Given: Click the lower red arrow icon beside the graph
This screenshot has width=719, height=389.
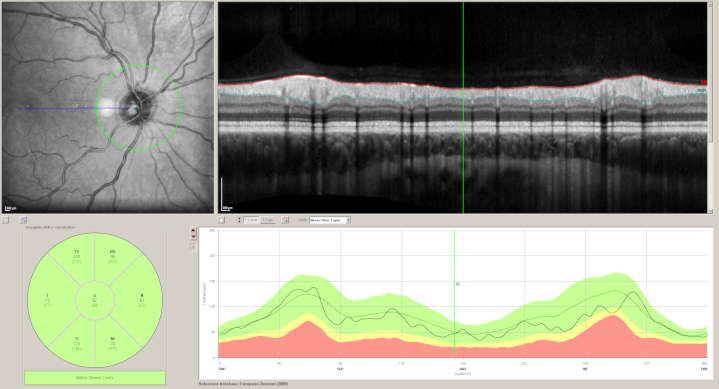Looking at the screenshot, I should [193, 237].
